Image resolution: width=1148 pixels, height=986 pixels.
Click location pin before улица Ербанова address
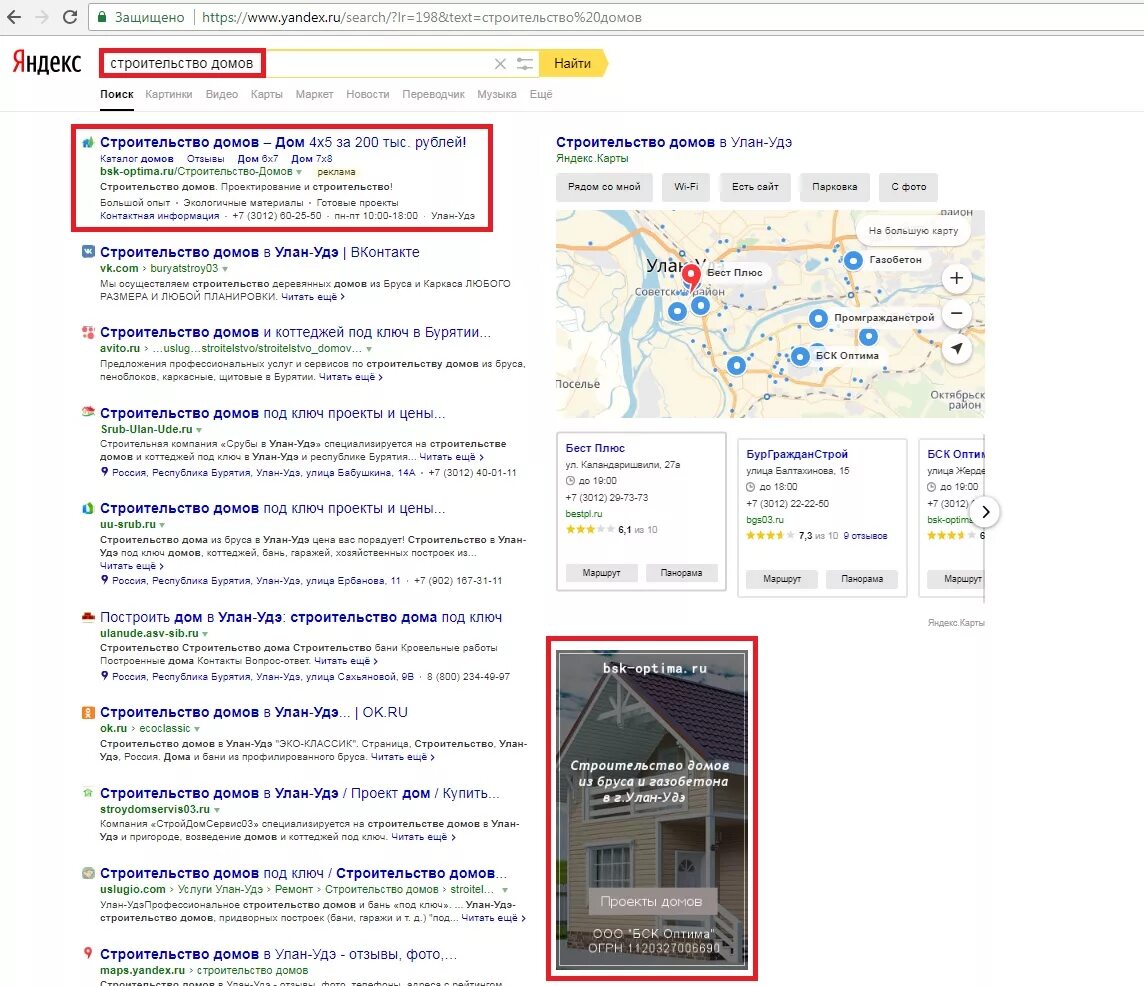(x=105, y=580)
